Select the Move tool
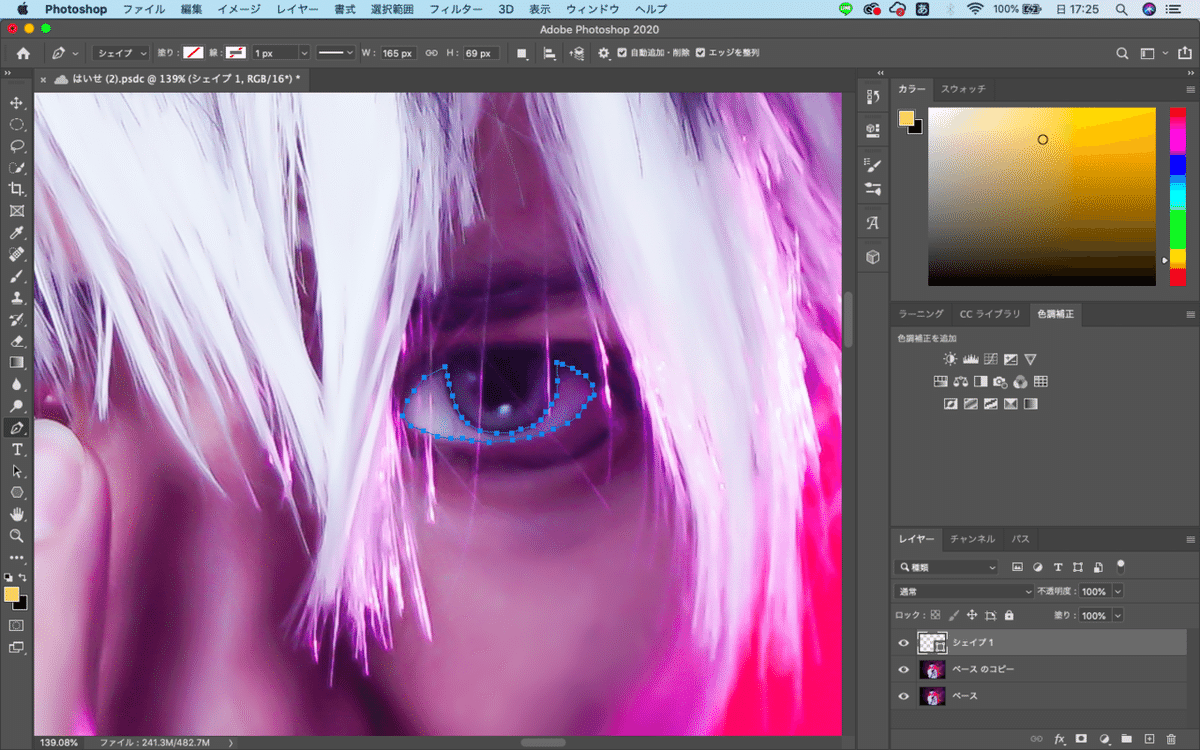 click(16, 103)
